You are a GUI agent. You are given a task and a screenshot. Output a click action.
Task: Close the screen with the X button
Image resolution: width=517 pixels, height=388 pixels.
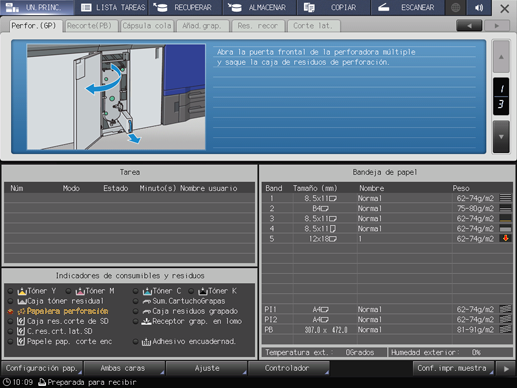click(504, 8)
